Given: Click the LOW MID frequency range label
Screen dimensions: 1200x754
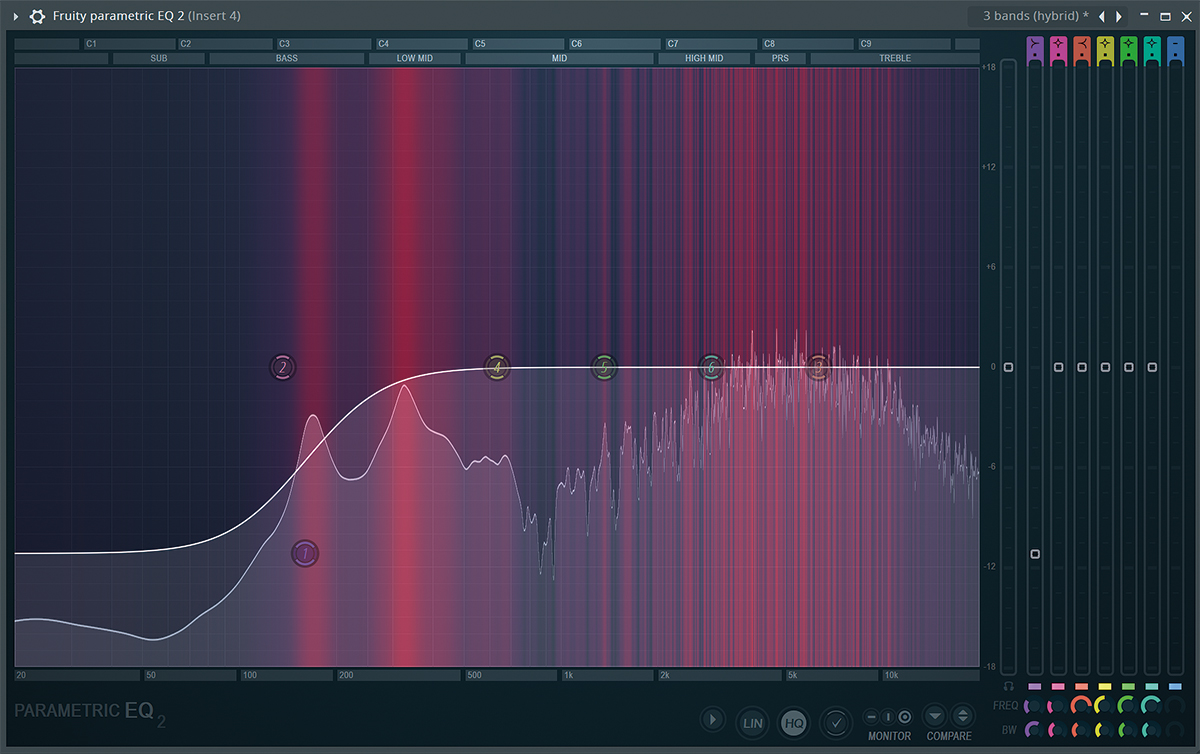Looking at the screenshot, I should pos(415,59).
